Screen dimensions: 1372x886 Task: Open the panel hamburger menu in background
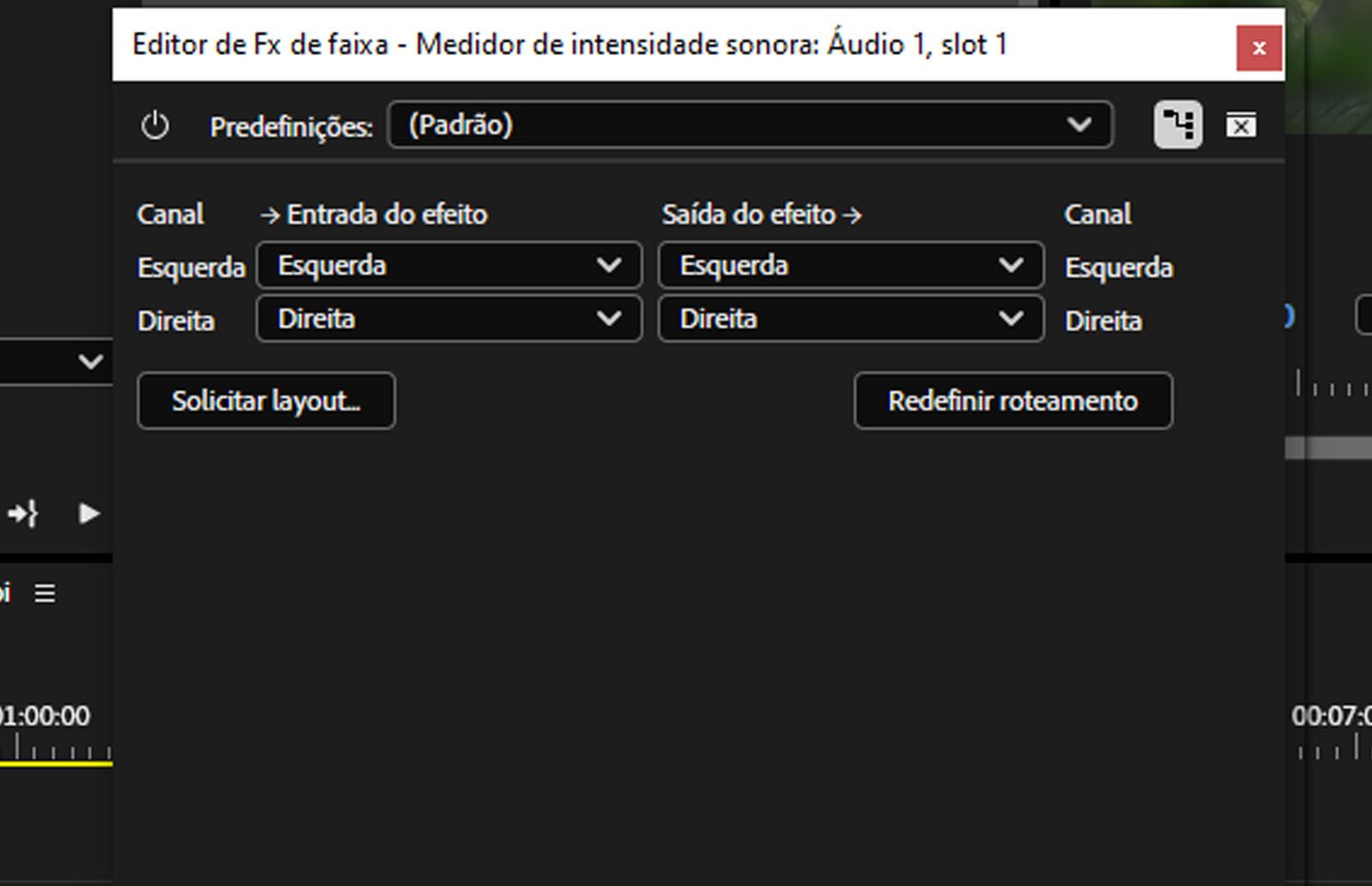[45, 594]
